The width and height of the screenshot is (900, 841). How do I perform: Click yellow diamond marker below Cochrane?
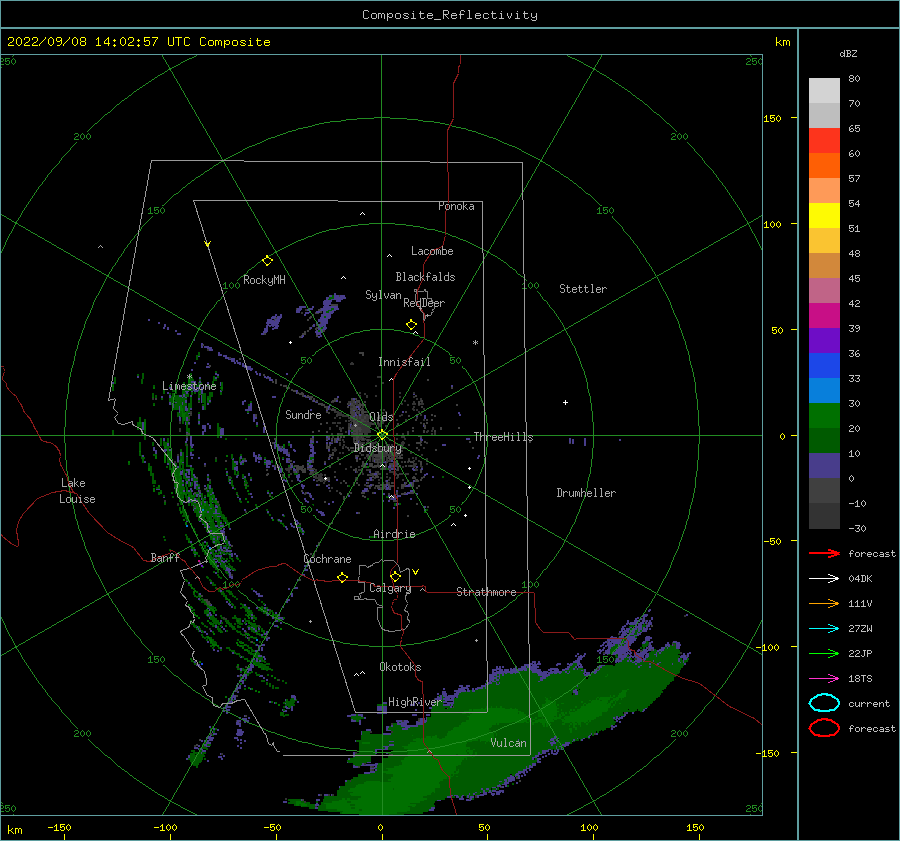point(342,577)
